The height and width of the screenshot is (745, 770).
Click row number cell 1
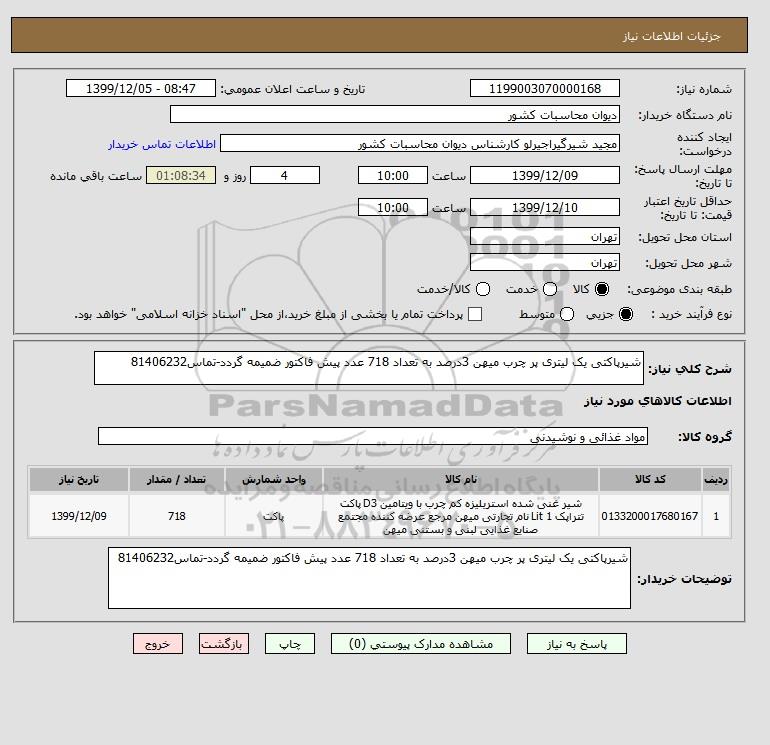pyautogui.click(x=716, y=516)
